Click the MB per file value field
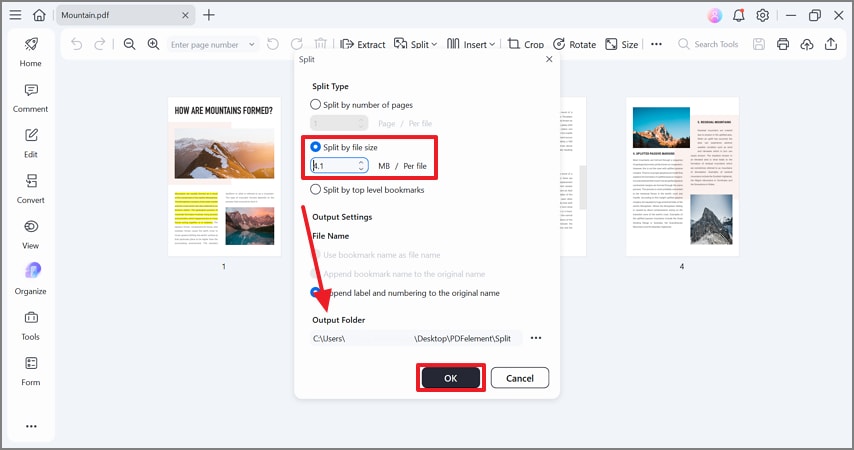This screenshot has height=450, width=854. point(339,166)
